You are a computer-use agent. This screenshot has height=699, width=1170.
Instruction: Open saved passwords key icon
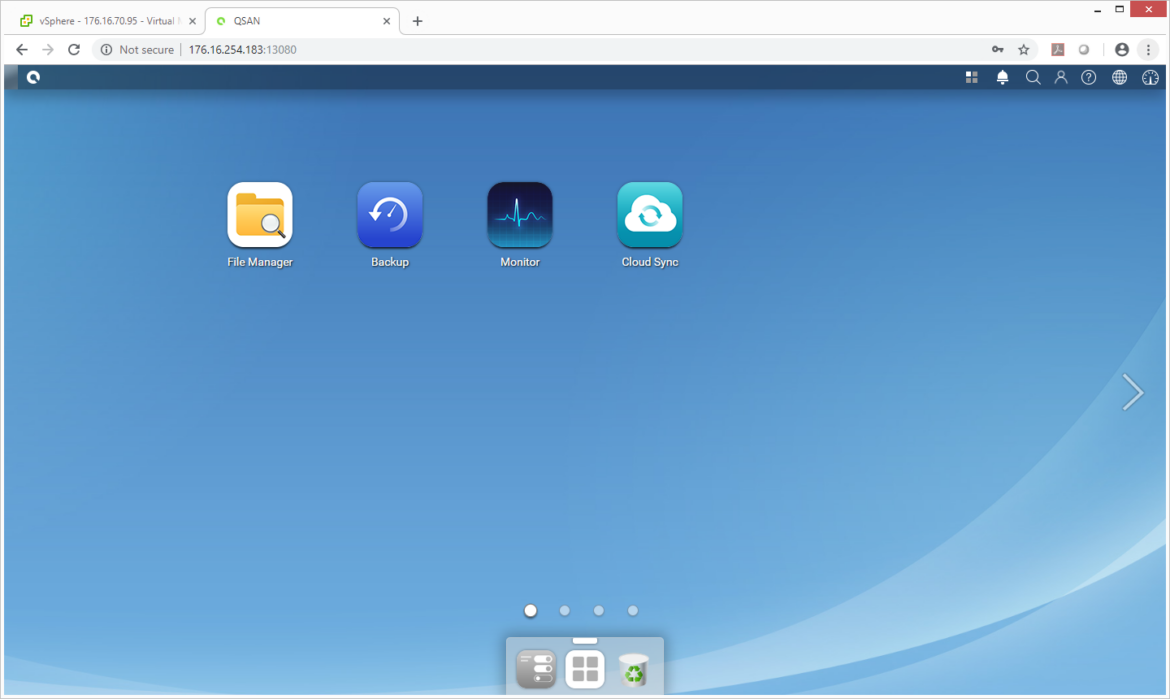coord(998,49)
